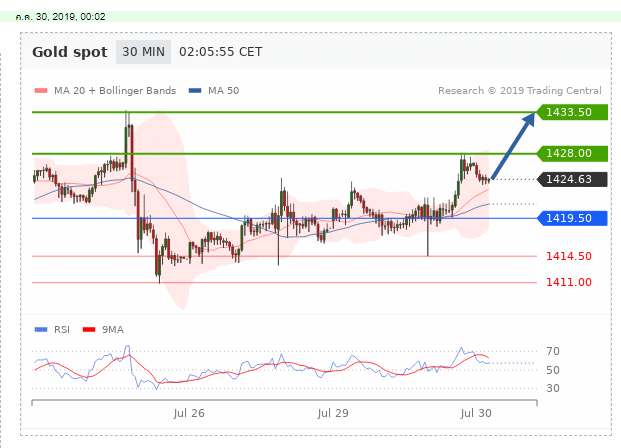Image resolution: width=621 pixels, height=448 pixels.
Task: Toggle the RSI legend entry
Action: click(x=52, y=330)
